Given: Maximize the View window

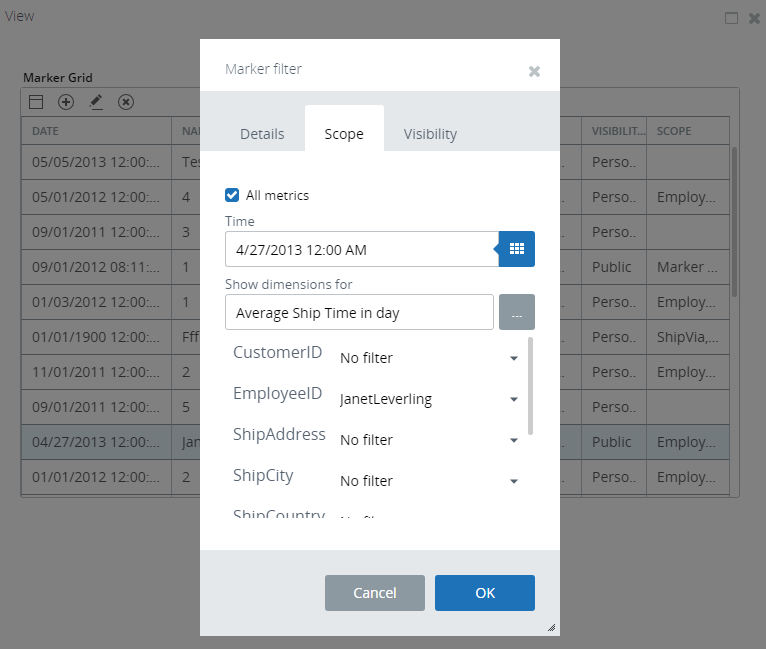Looking at the screenshot, I should click(x=731, y=18).
